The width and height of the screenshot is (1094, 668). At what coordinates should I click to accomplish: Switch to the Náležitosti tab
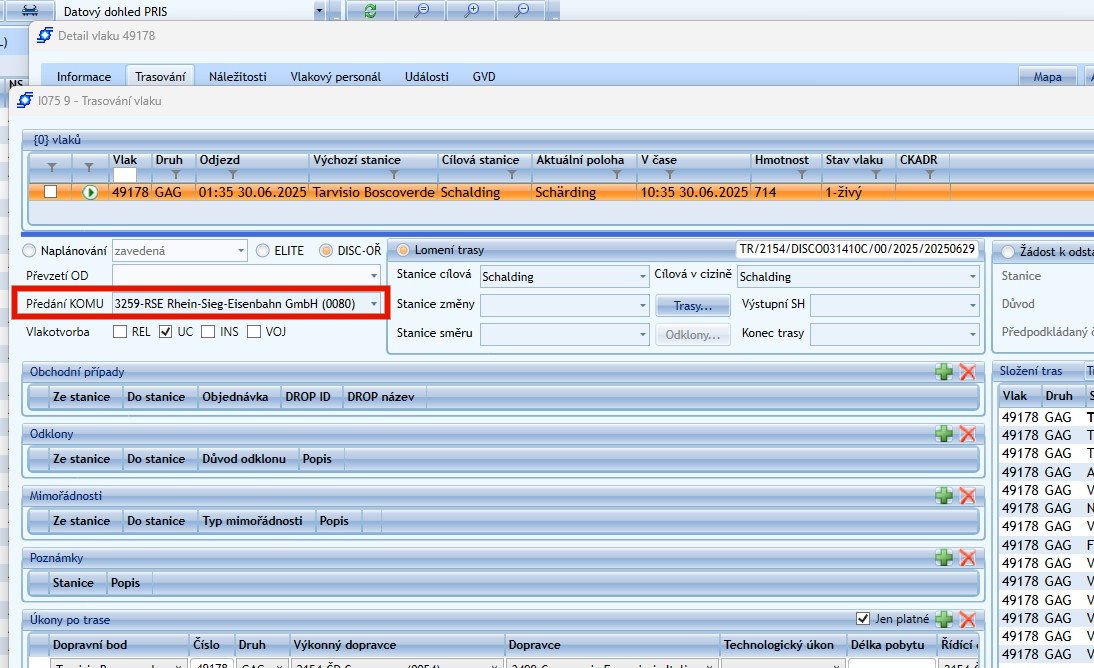click(237, 77)
